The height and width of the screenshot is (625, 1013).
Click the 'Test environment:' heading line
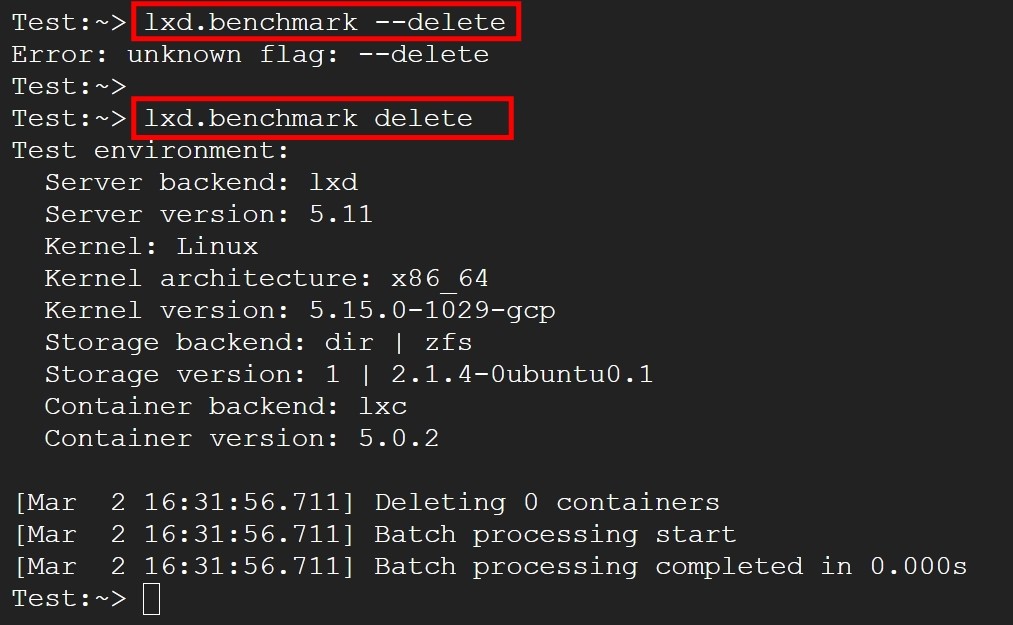[151, 151]
